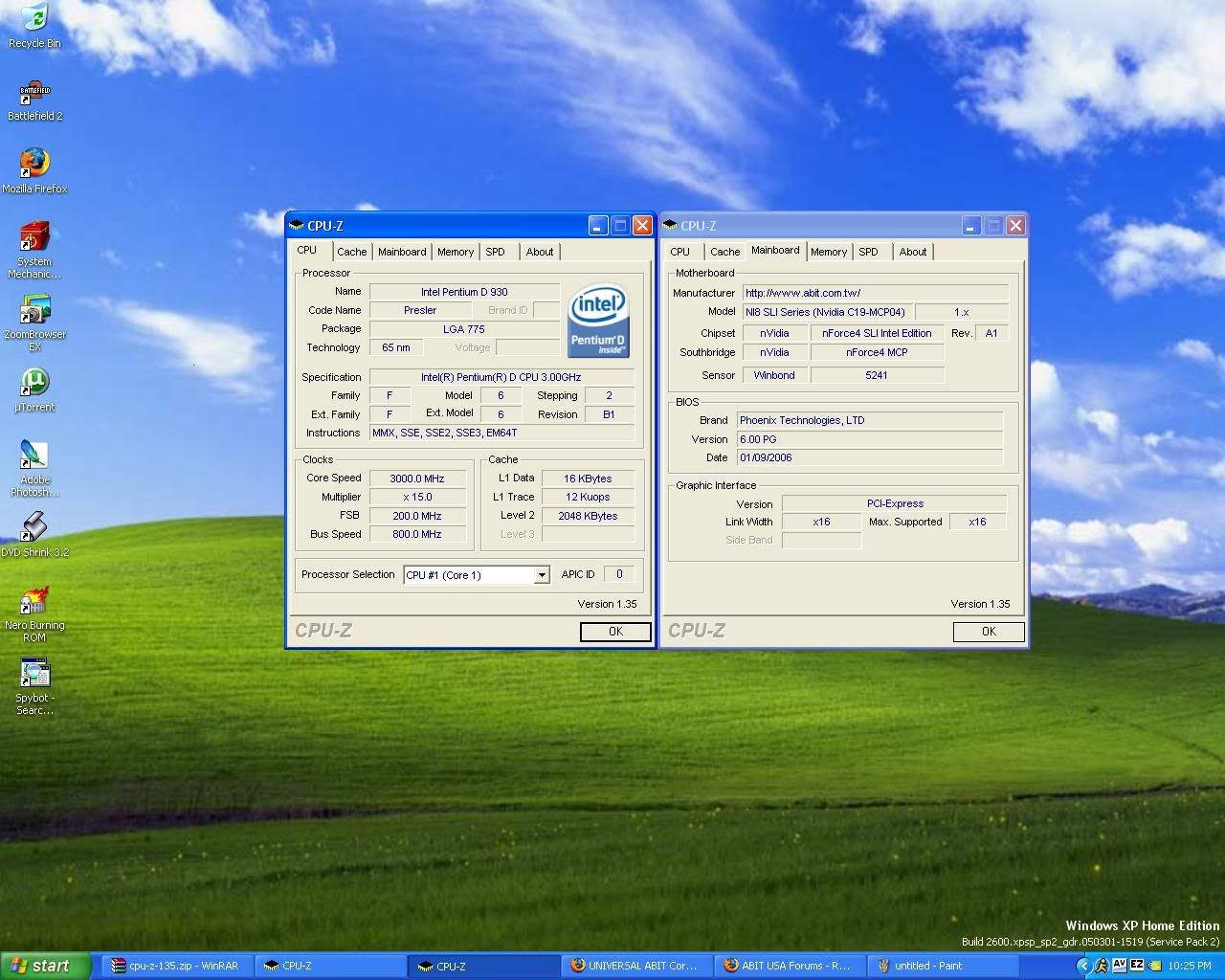
Task: Click the BIOS Date value 01/09/2006
Action: 870,457
